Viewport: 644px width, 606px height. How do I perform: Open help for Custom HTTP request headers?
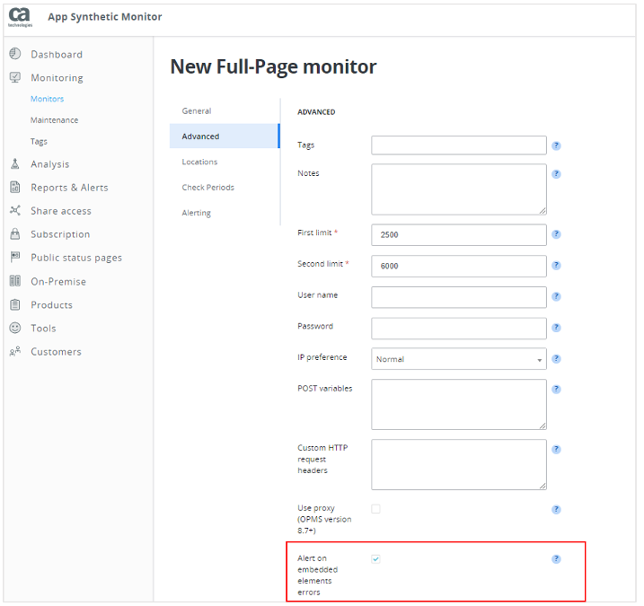pos(556,449)
